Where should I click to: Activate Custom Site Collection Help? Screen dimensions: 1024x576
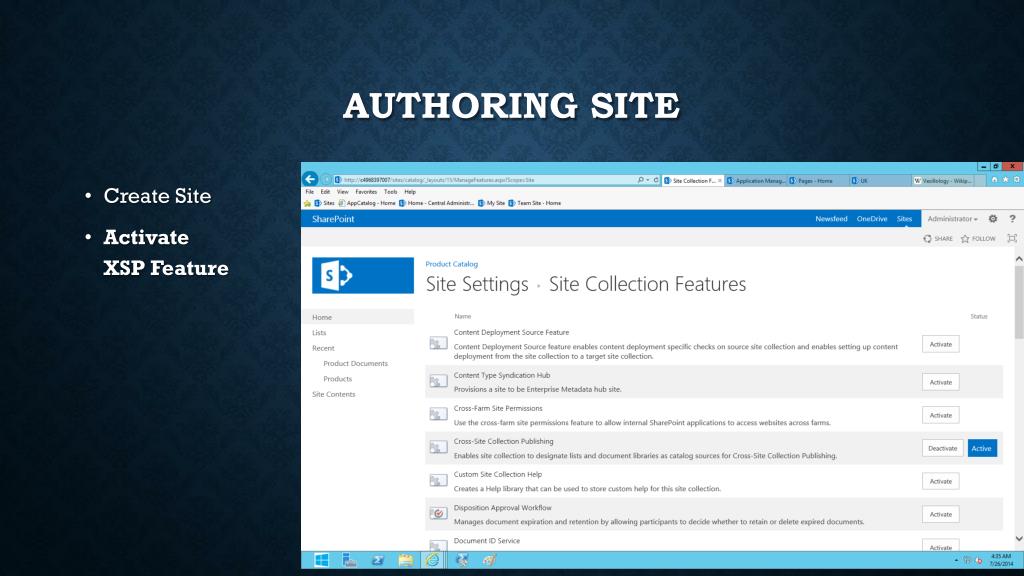coord(940,481)
